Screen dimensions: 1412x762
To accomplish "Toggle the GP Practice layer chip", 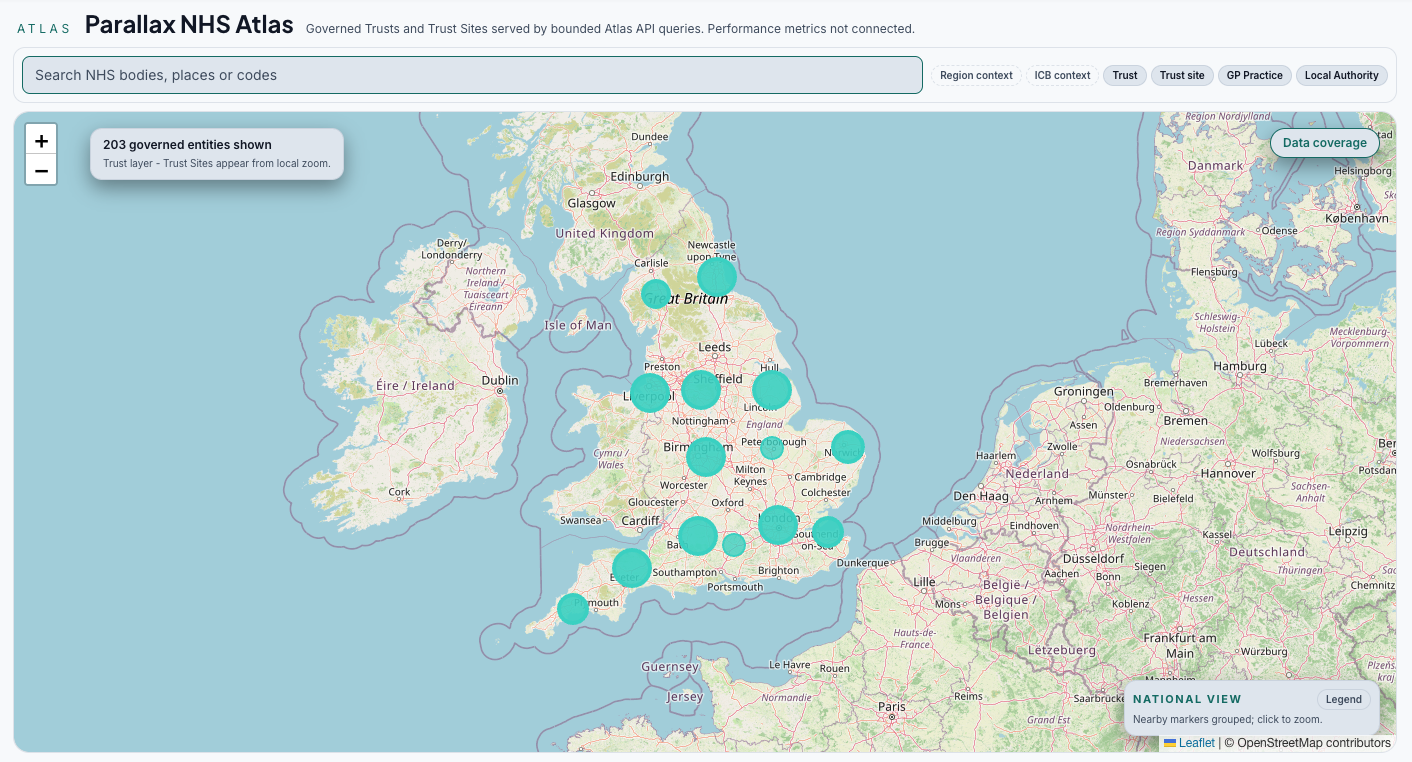I will [x=1255, y=75].
